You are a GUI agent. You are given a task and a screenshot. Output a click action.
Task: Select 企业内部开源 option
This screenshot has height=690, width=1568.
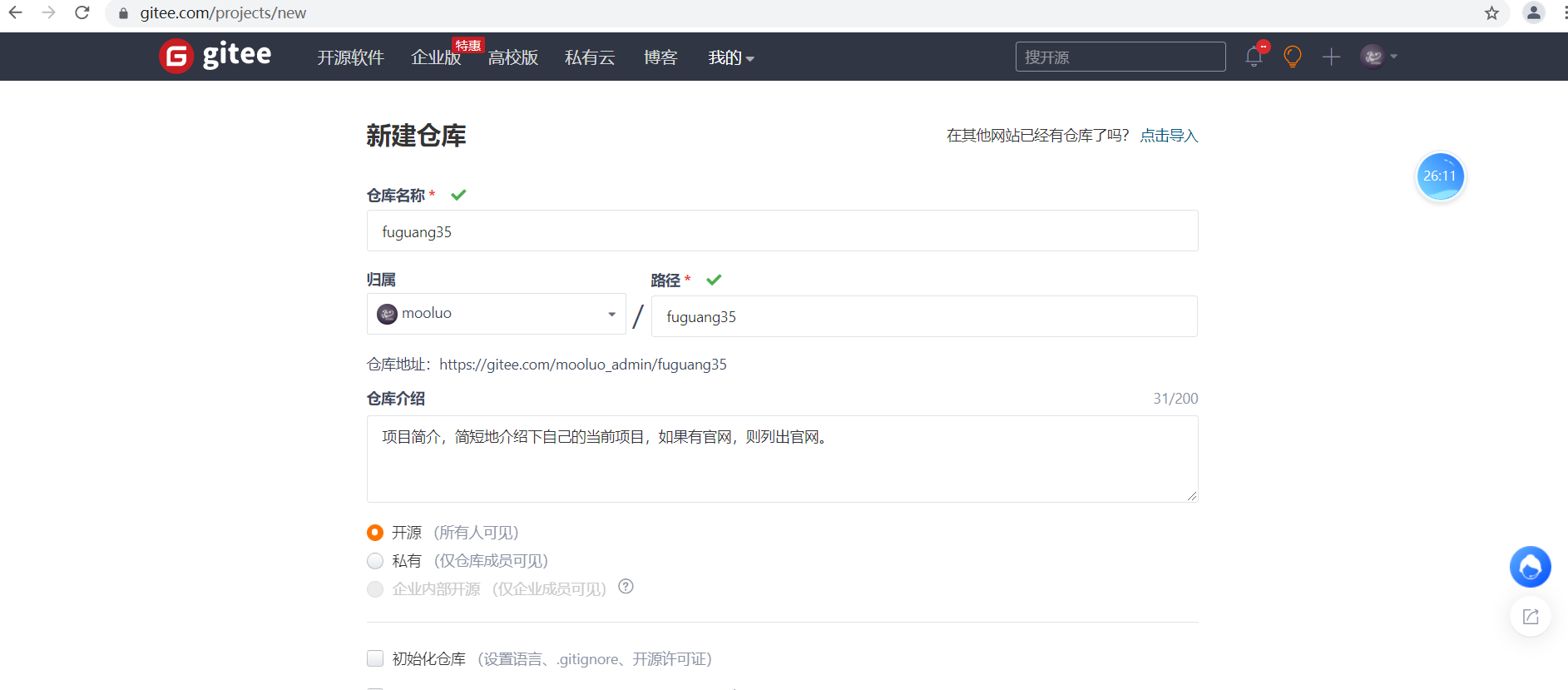click(375, 589)
